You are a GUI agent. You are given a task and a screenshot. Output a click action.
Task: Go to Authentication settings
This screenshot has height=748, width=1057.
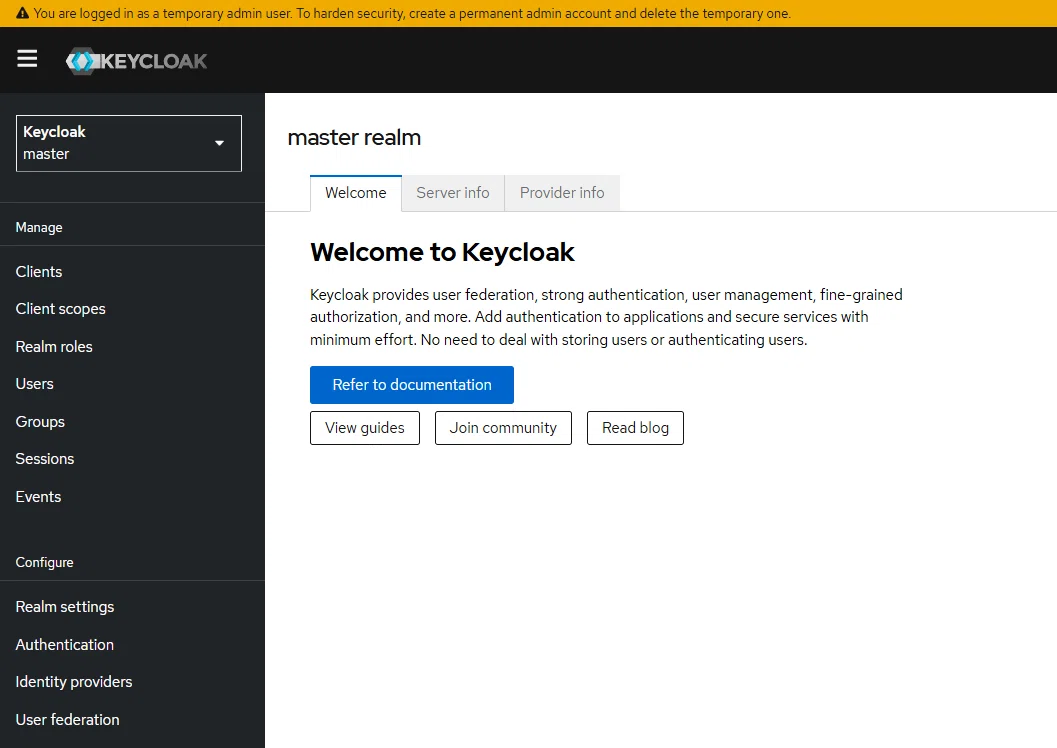click(65, 644)
